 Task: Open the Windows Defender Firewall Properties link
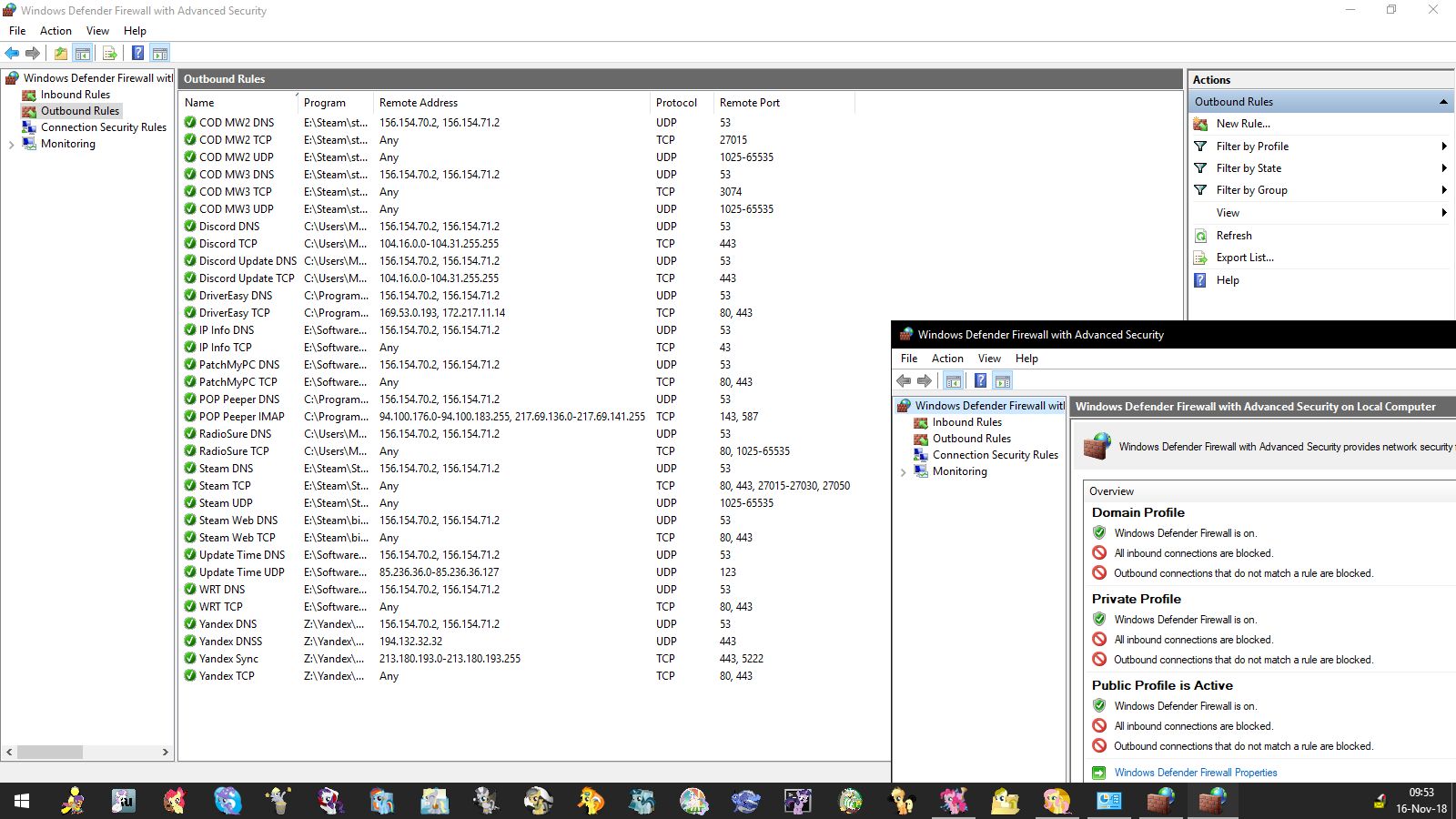coord(1196,773)
